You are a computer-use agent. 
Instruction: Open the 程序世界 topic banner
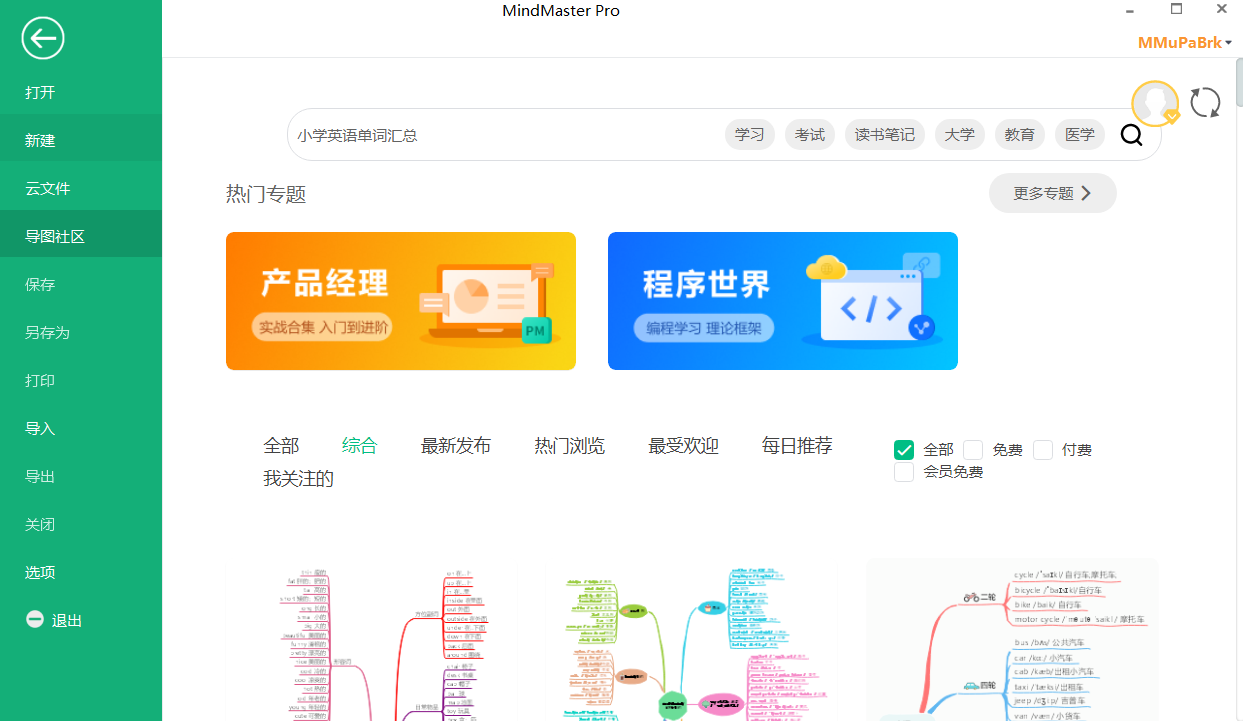783,301
